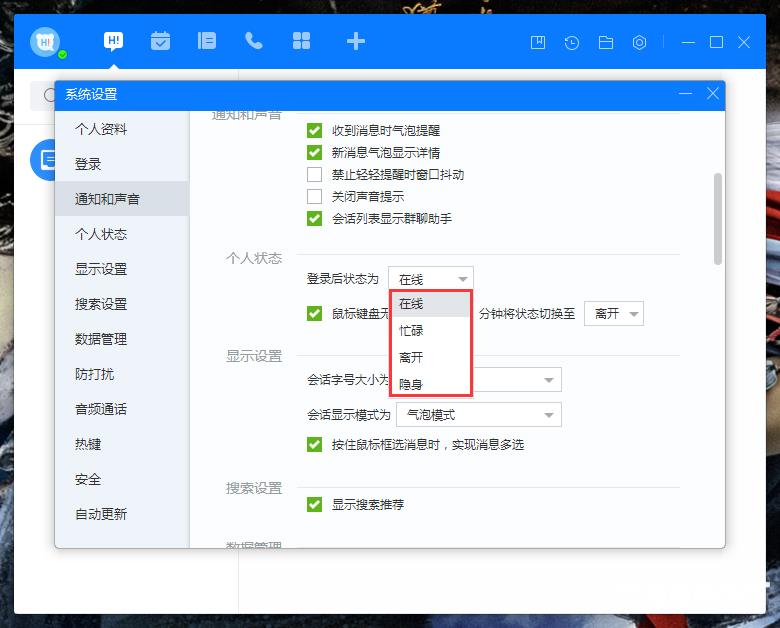780x628 pixels.
Task: Open the 气泡模式 display mode dropdown
Action: [479, 415]
